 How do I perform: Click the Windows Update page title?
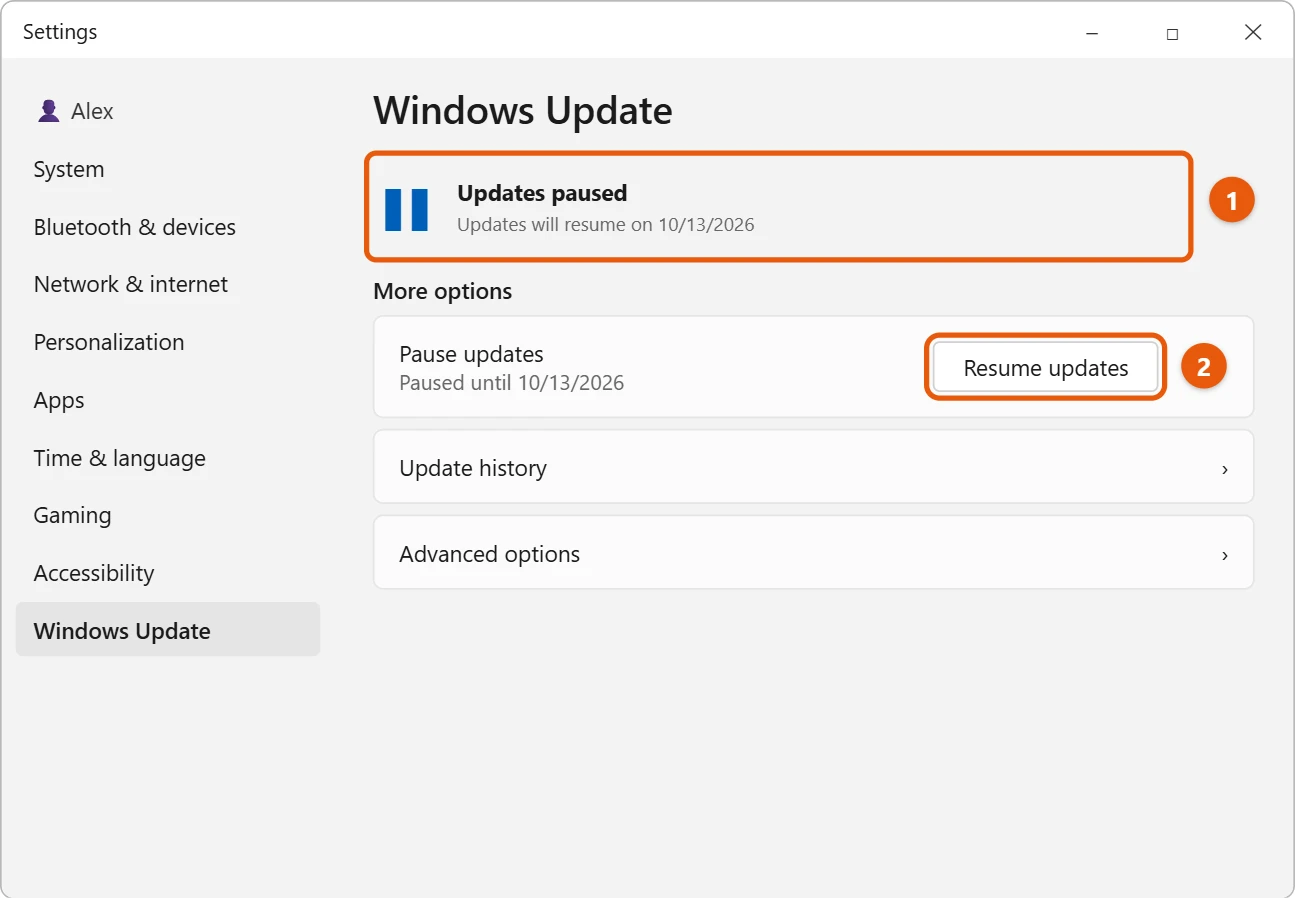point(523,111)
